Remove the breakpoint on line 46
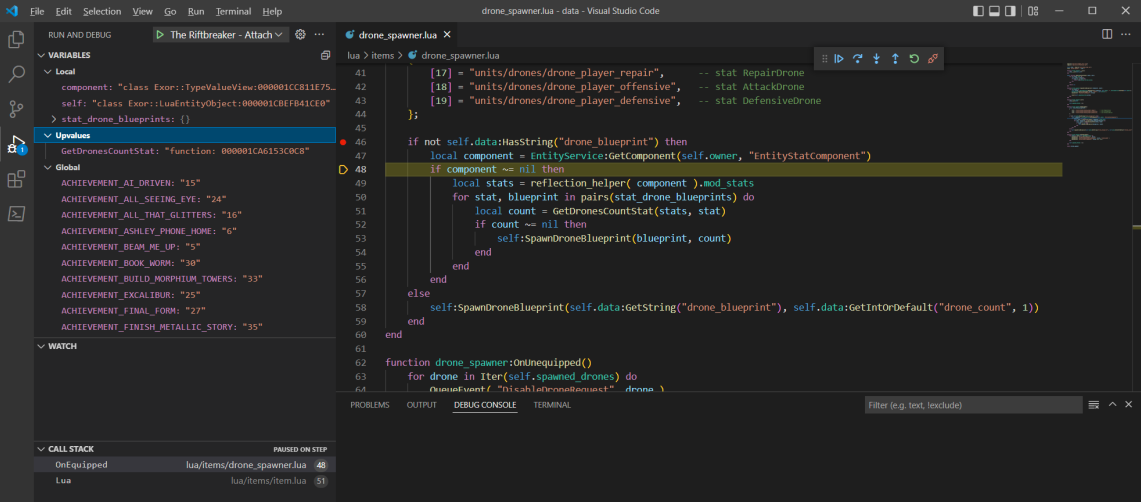The height and width of the screenshot is (502, 1141). (343, 142)
